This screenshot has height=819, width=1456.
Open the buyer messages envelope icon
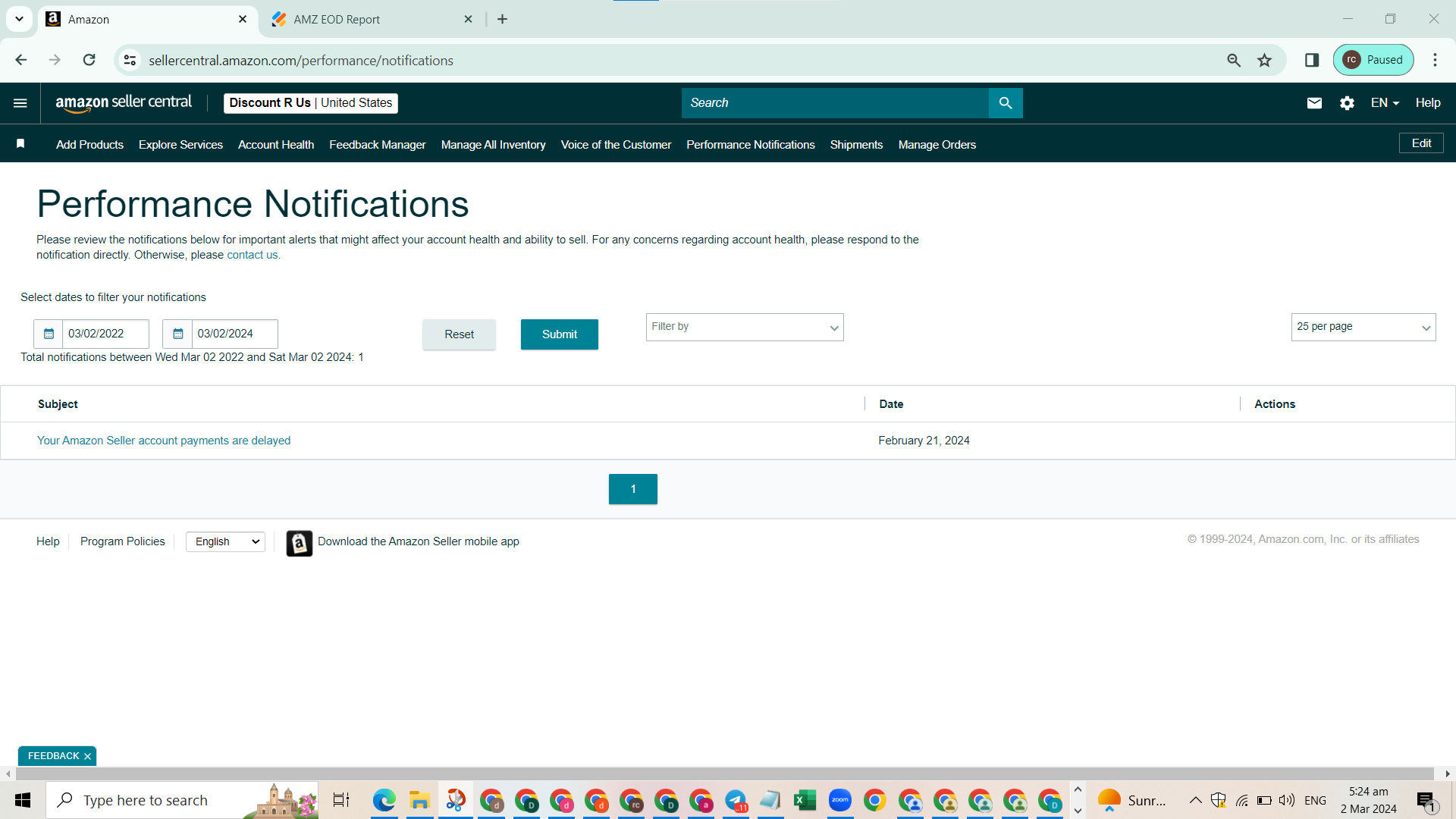[x=1314, y=103]
